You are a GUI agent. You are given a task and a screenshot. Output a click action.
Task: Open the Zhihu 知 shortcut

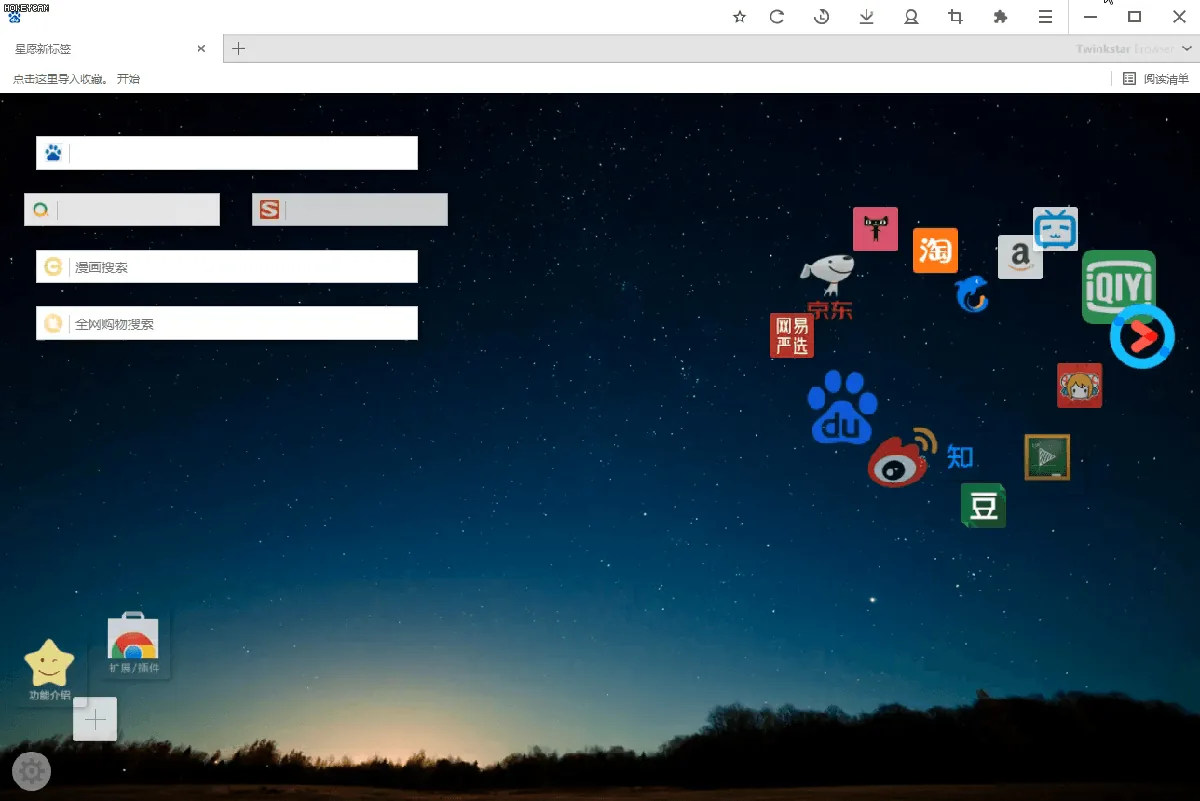[x=960, y=457]
